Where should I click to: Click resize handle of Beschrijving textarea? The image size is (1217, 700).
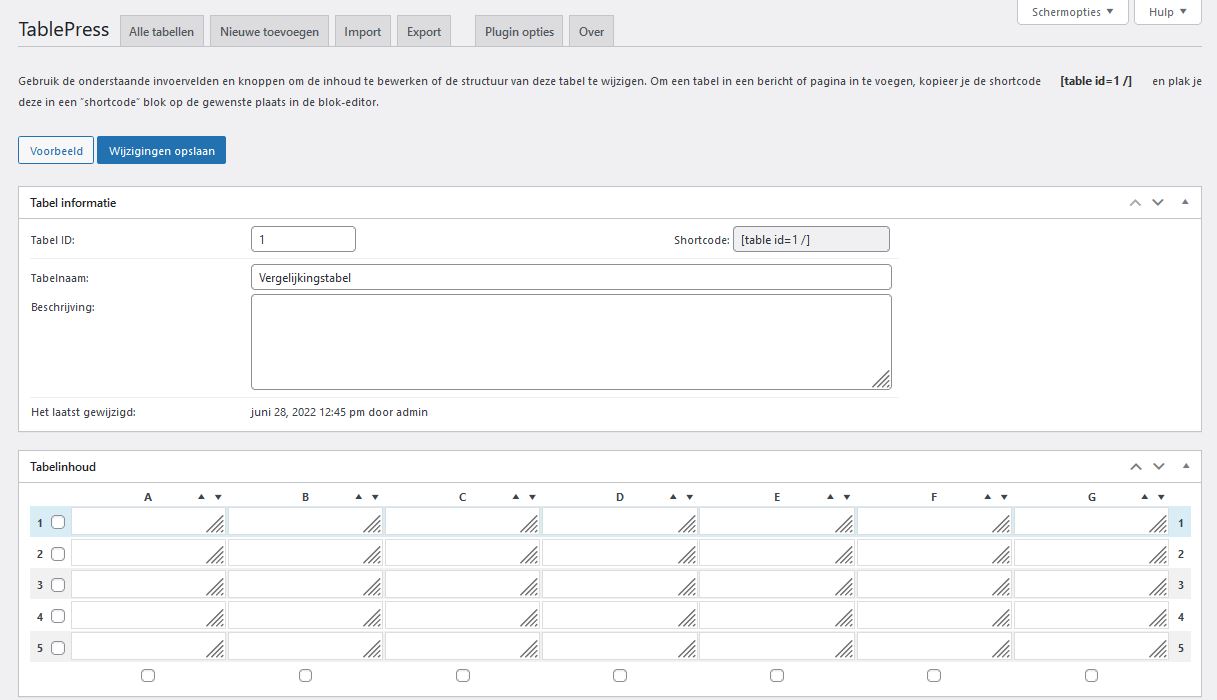pyautogui.click(x=881, y=379)
